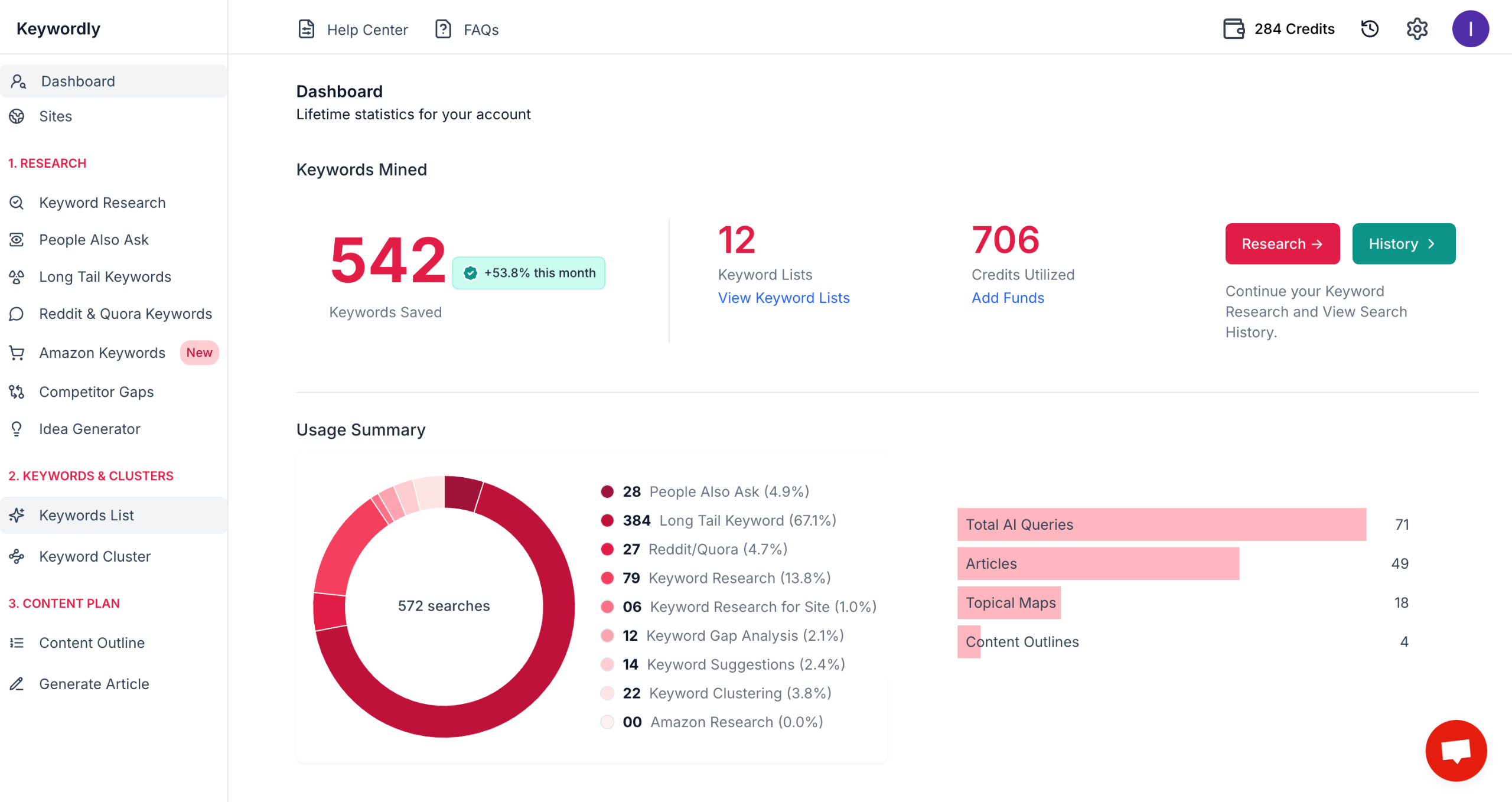1512x802 pixels.
Task: Click the Help Center document icon
Action: point(306,29)
